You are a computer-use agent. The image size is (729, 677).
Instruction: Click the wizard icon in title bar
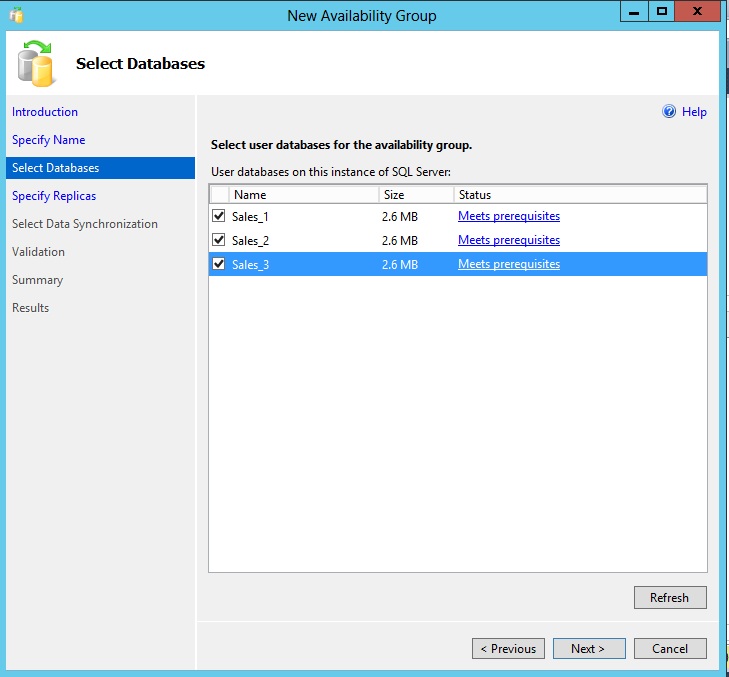16,15
